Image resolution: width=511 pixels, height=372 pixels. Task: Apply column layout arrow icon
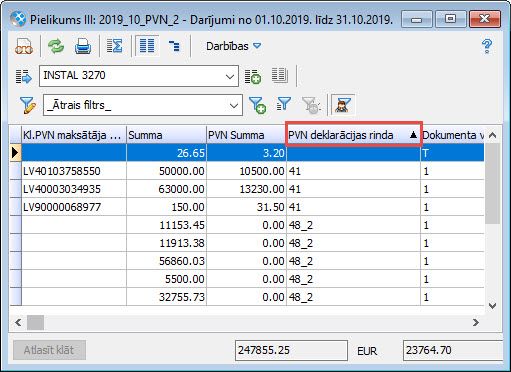tap(24, 76)
